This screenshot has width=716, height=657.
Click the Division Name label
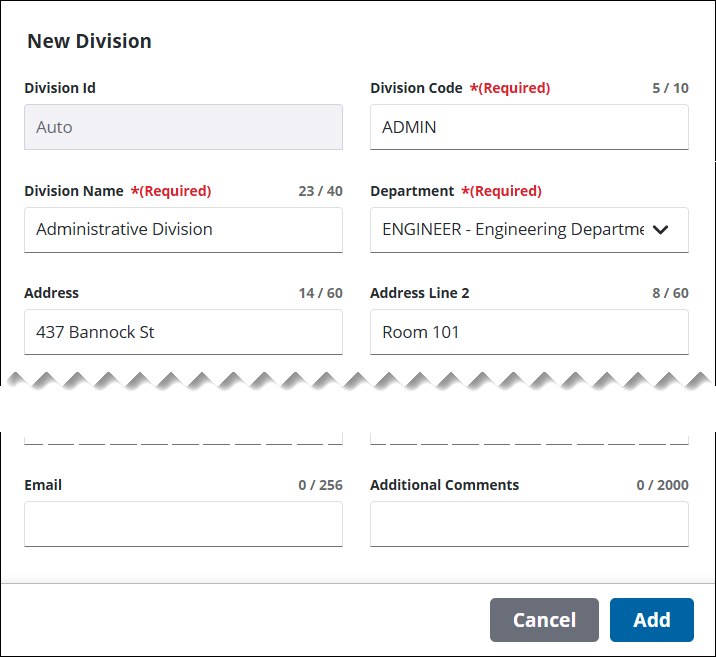(x=74, y=191)
